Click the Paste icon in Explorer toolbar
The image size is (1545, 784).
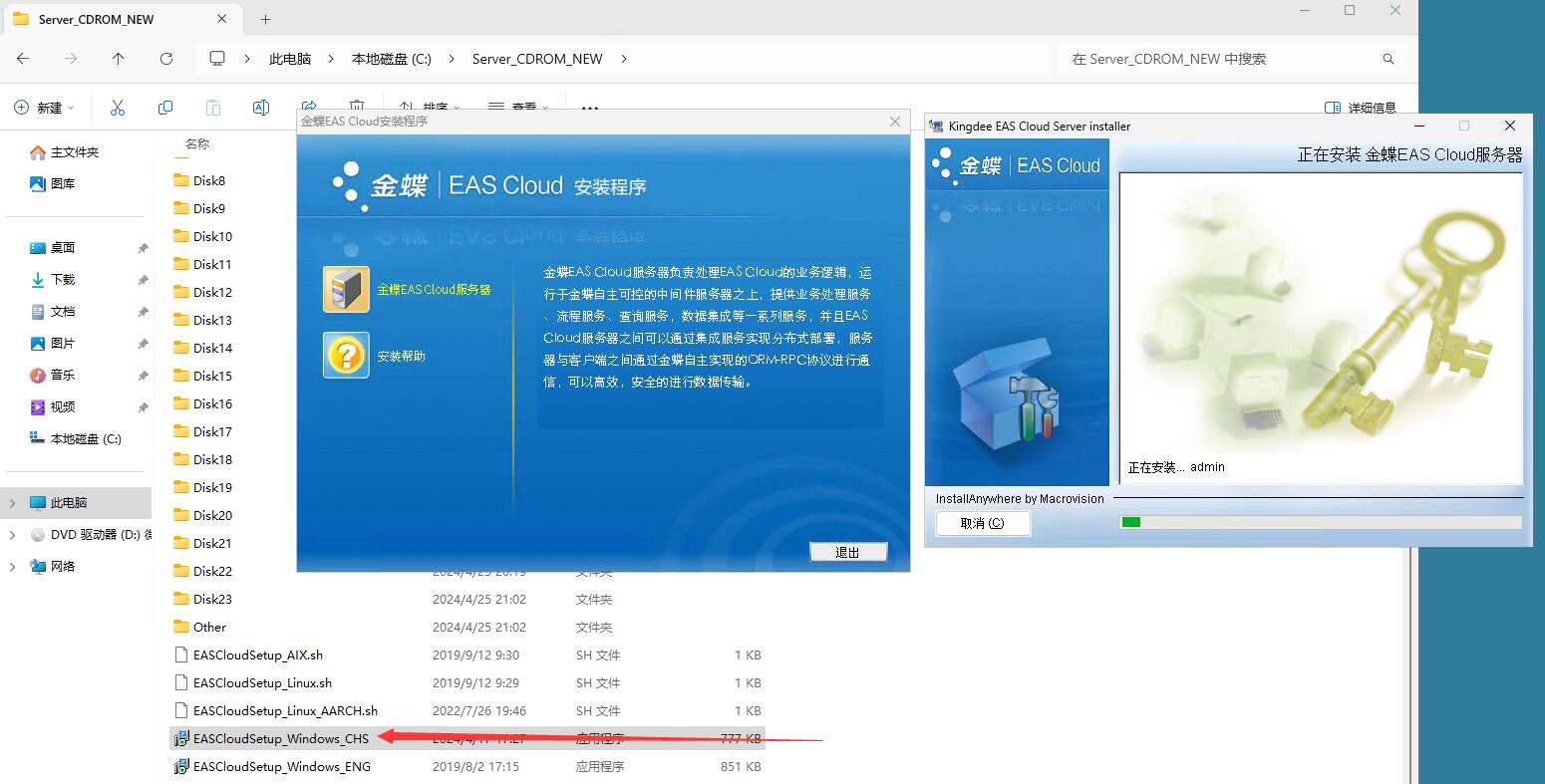(212, 108)
